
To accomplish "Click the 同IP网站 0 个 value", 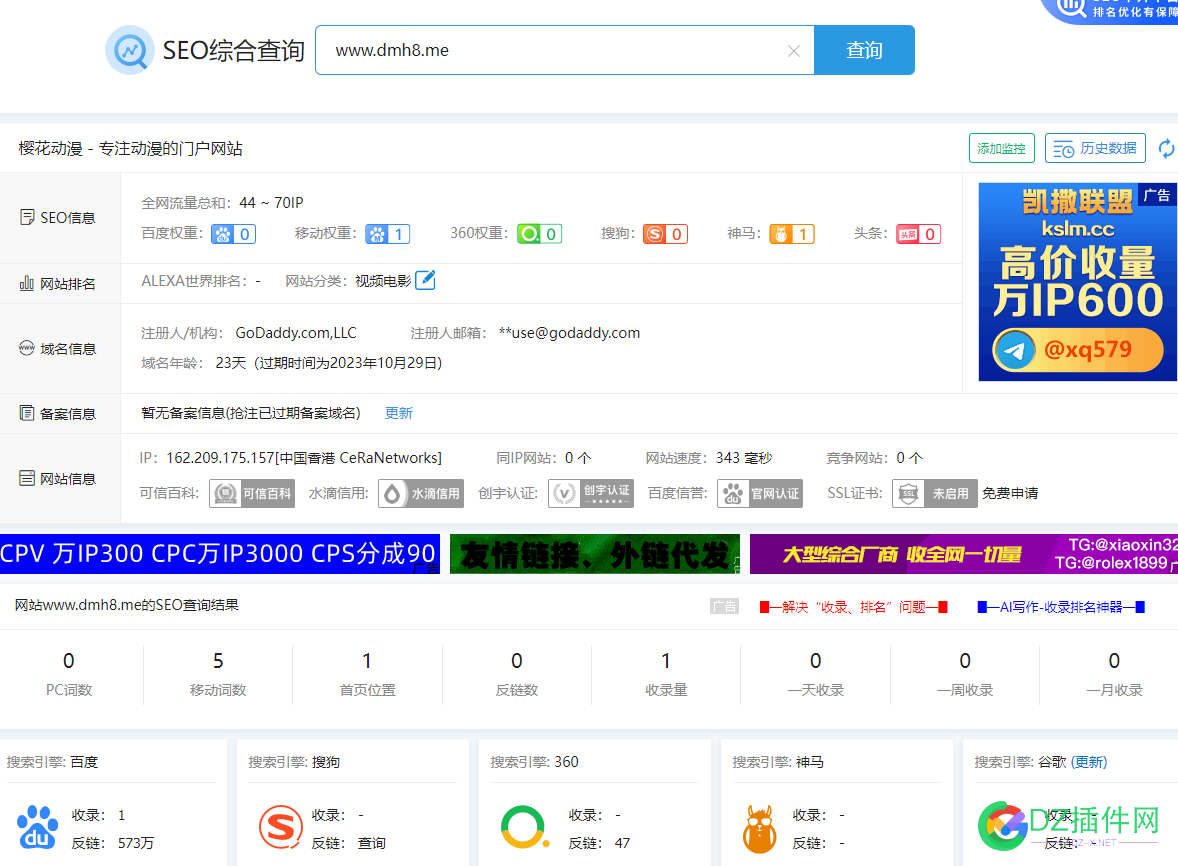I will 578,457.
